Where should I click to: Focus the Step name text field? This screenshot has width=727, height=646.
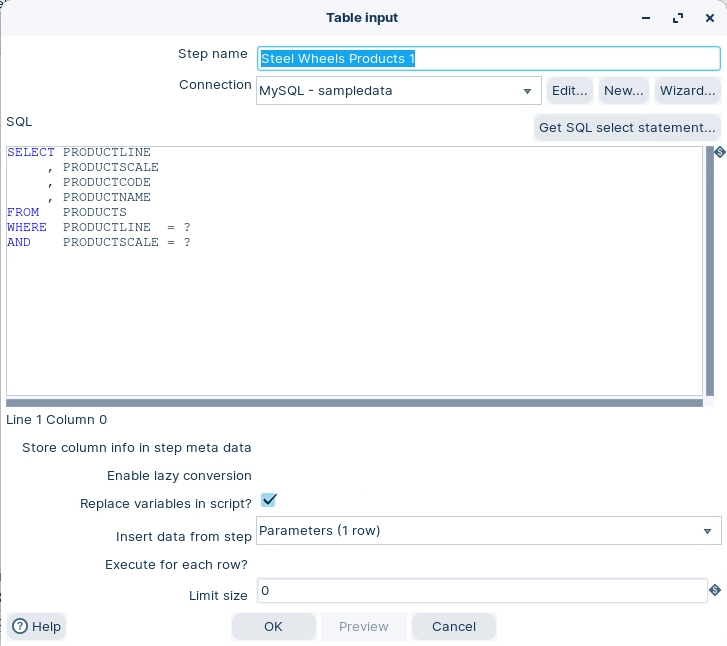[x=488, y=59]
